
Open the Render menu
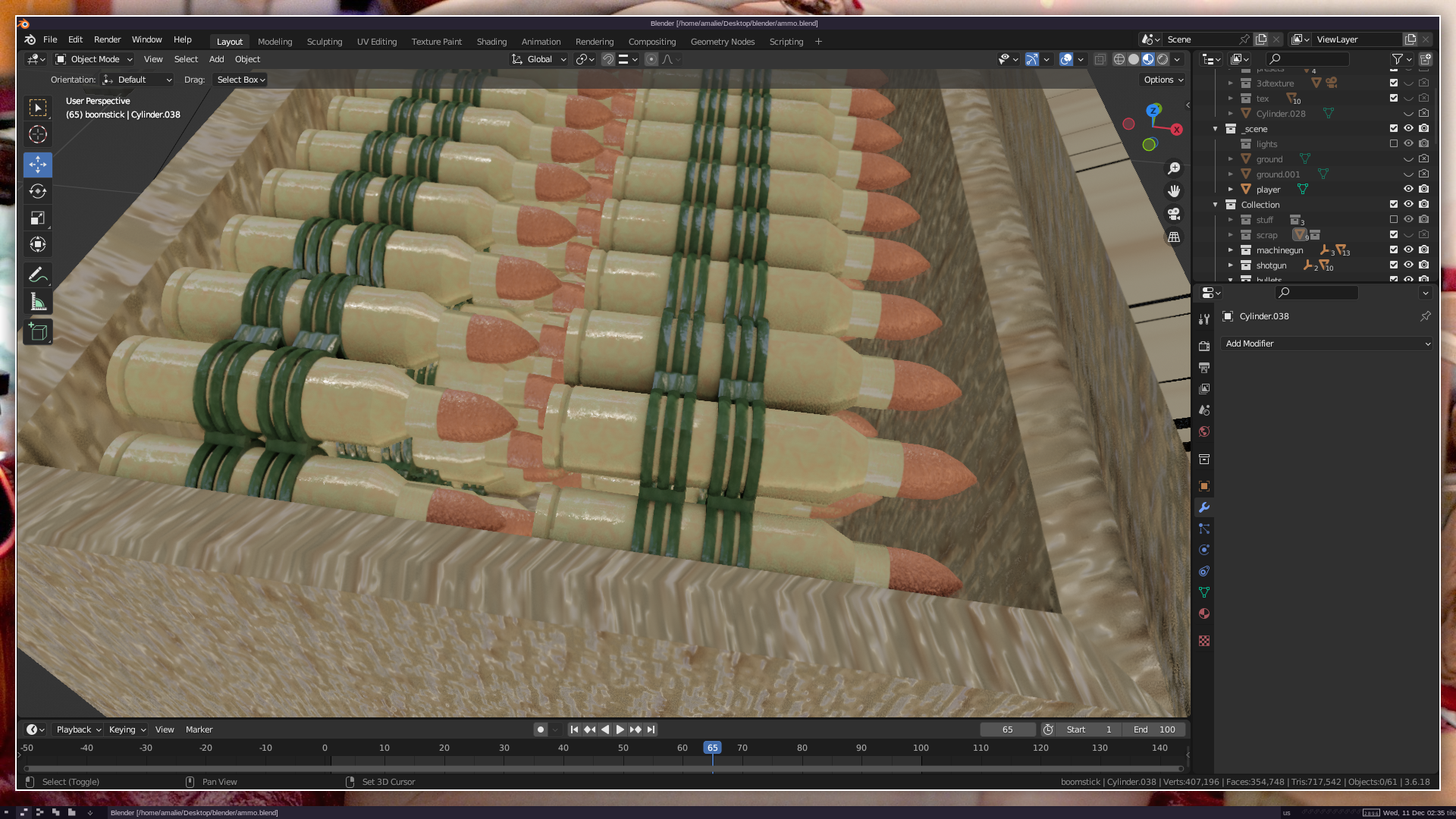click(x=107, y=39)
